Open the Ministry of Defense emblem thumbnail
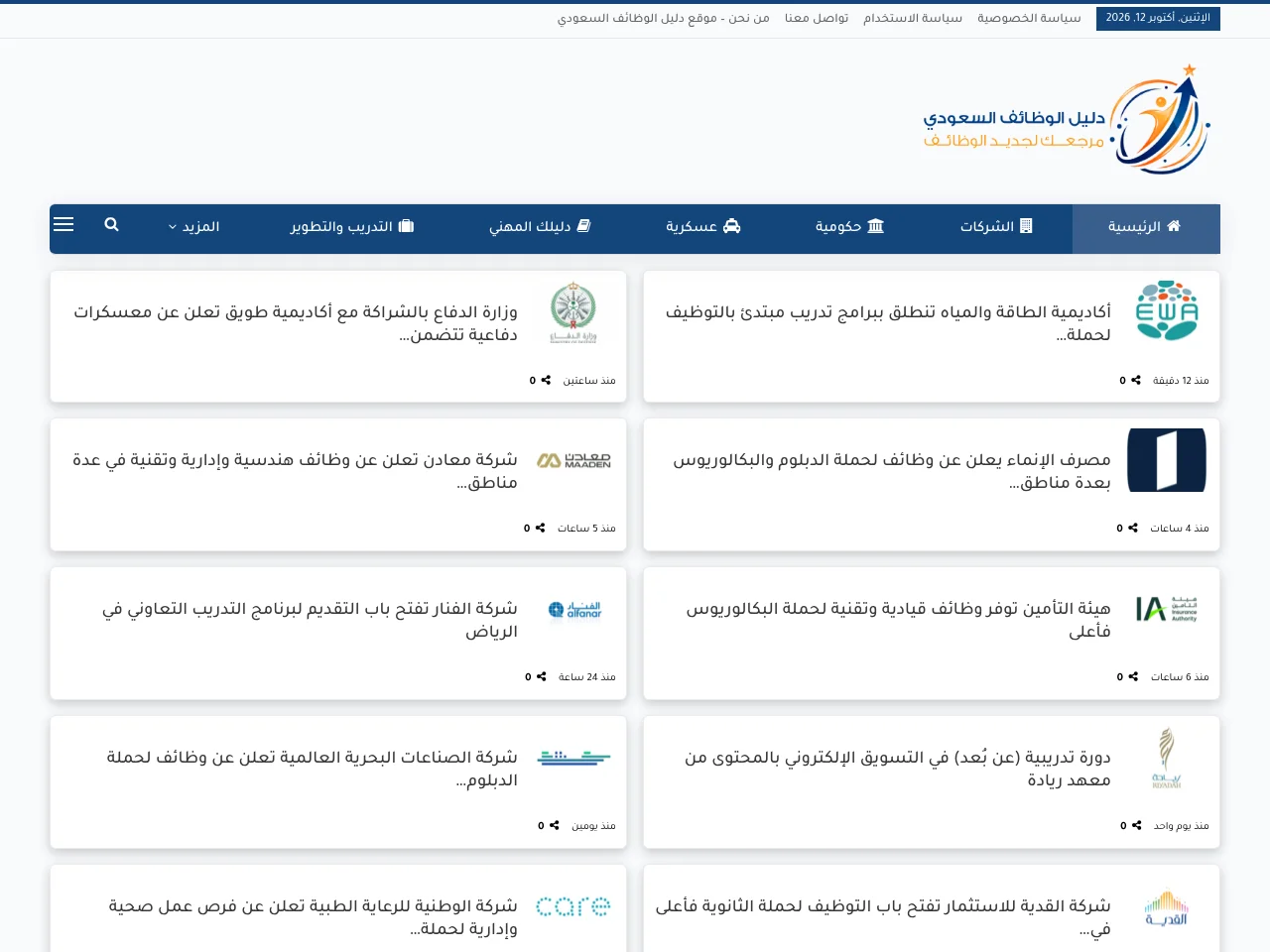The height and width of the screenshot is (952, 1270). tap(573, 311)
